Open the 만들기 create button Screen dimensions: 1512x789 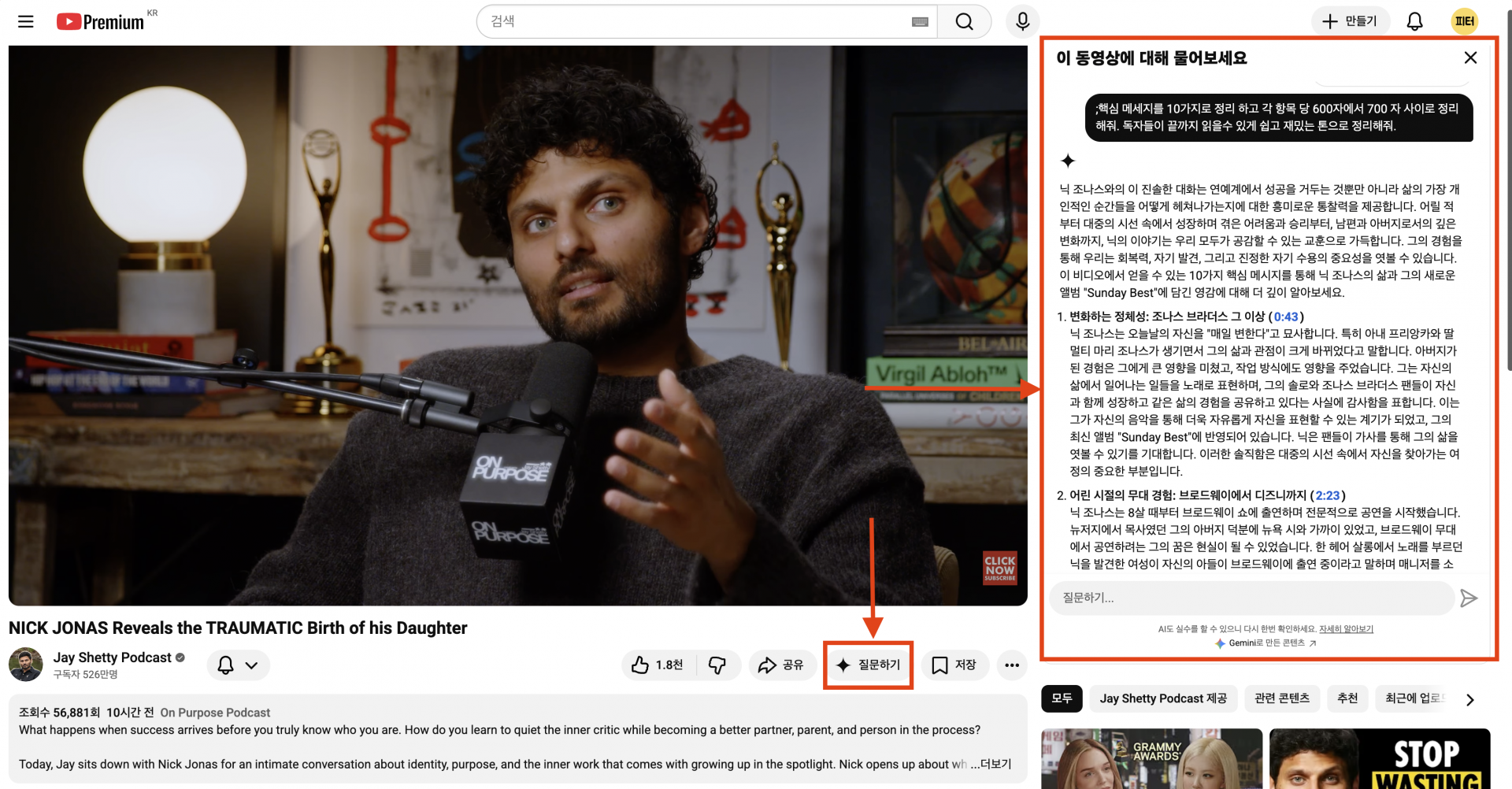coord(1350,21)
